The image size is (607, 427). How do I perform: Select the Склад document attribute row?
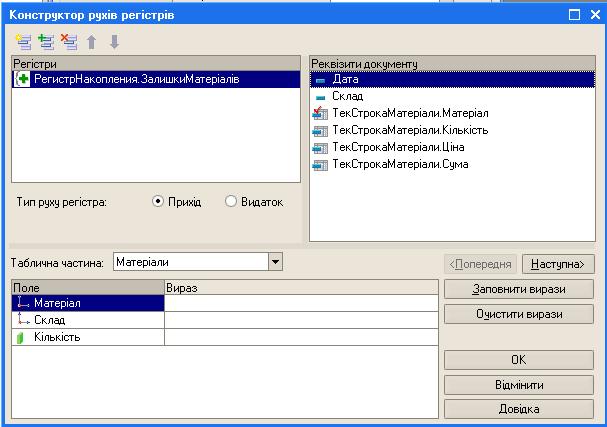pos(453,96)
